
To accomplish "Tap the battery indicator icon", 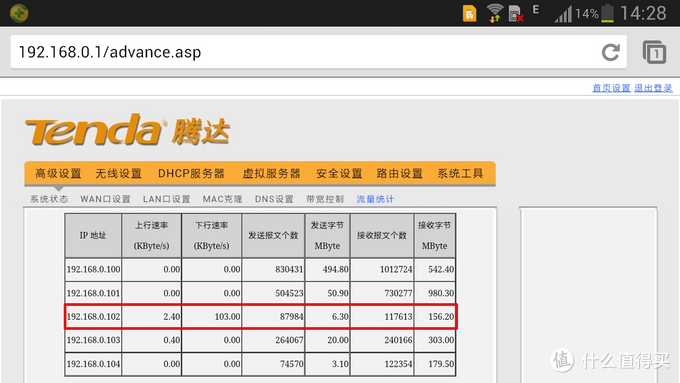I will click(607, 13).
